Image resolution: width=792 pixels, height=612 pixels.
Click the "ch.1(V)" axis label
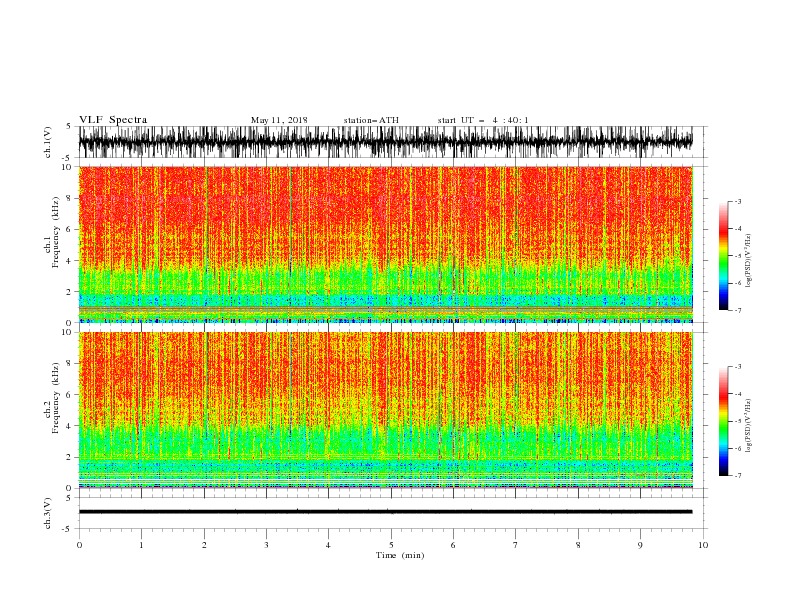click(x=48, y=142)
